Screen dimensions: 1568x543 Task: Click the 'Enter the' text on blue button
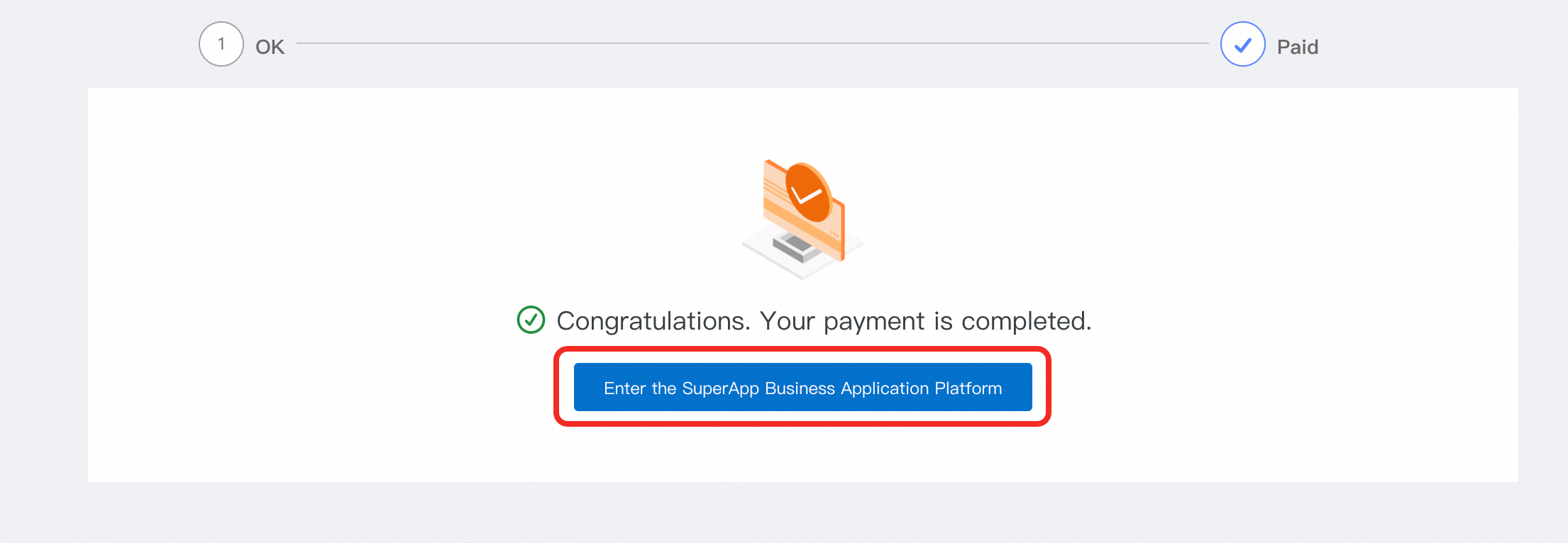pyautogui.click(x=639, y=388)
